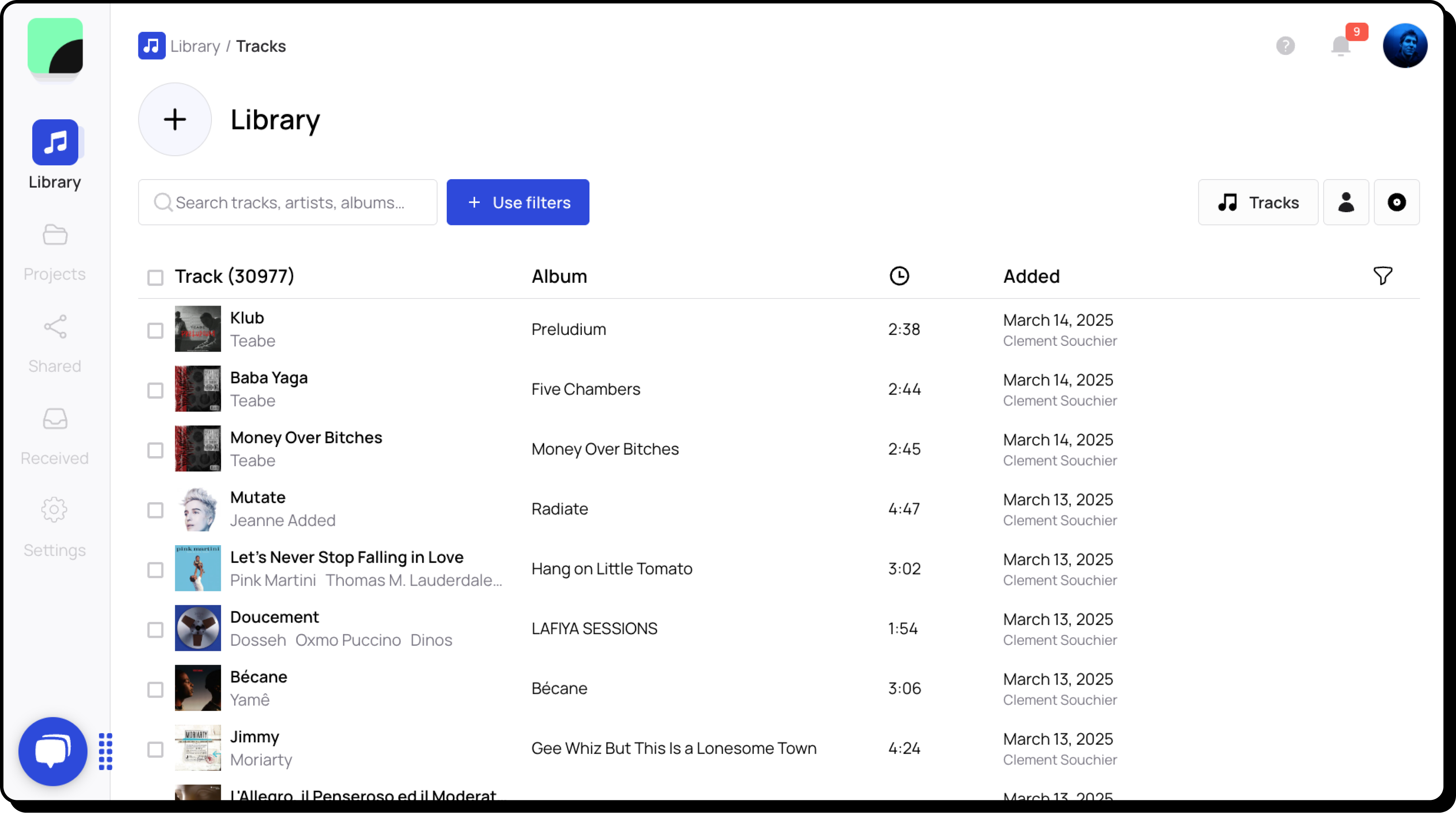Click Doucement album cover thumbnail
This screenshot has width=1456, height=813.
(x=198, y=628)
